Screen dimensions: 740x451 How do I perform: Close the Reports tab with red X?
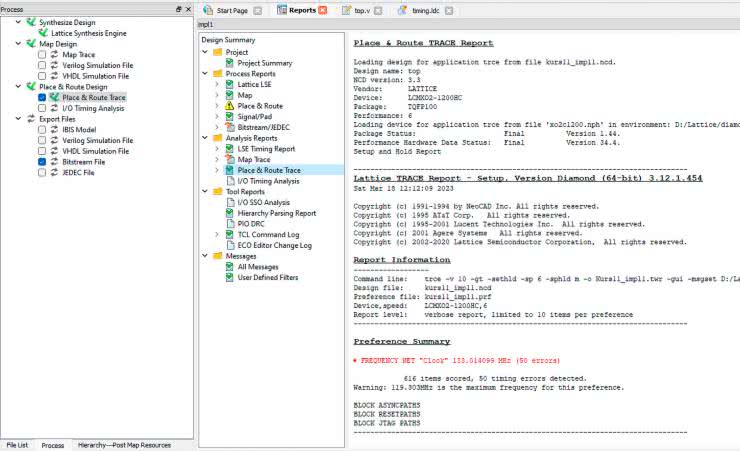coord(322,10)
